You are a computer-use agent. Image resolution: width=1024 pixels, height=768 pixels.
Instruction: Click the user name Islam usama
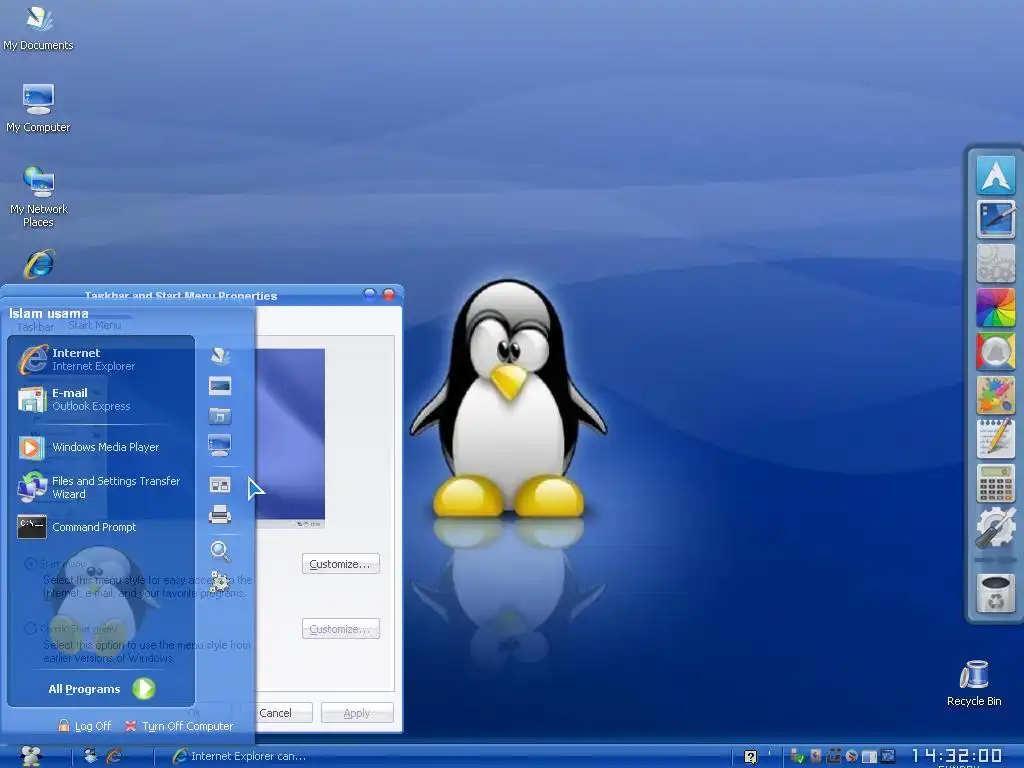(x=48, y=313)
